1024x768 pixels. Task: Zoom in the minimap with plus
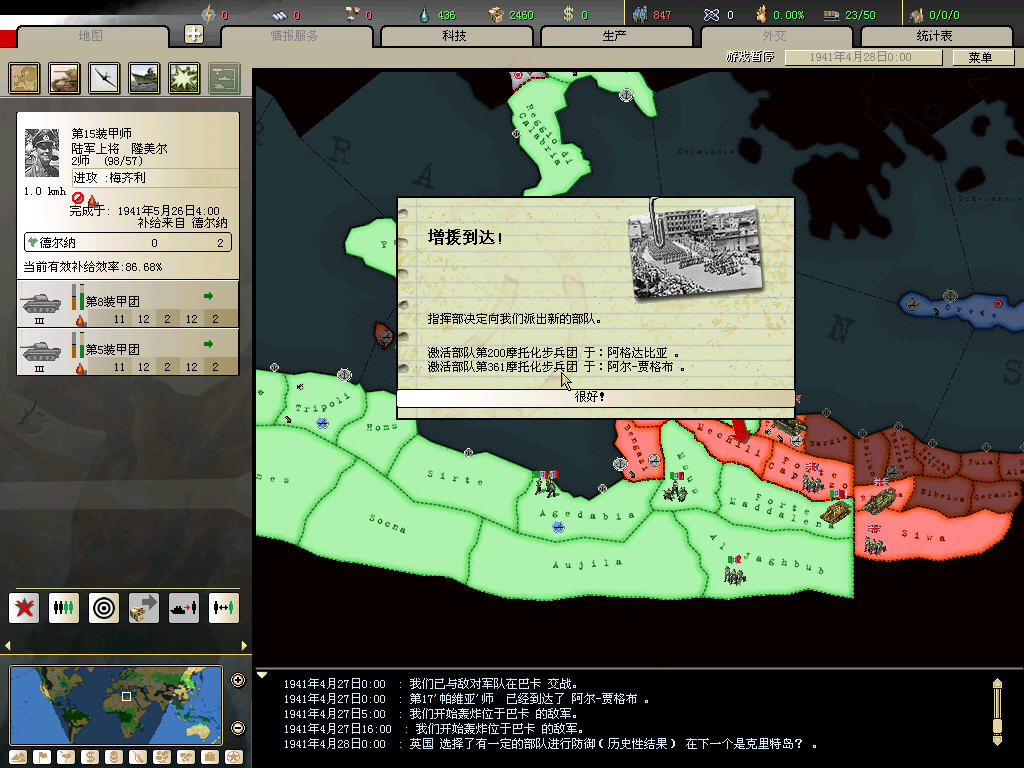(x=238, y=680)
